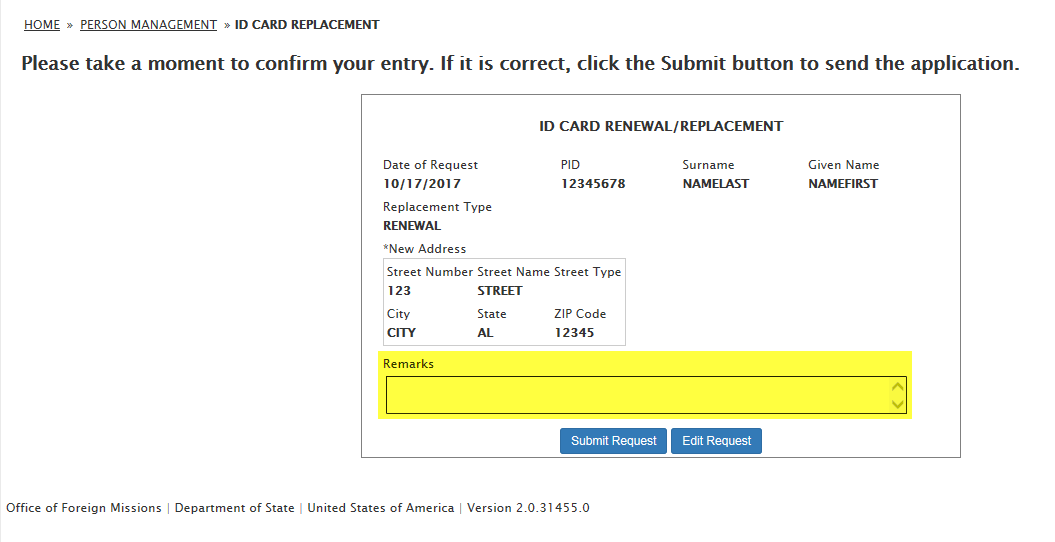
Task: Click the ZIP Code value 12345
Action: (x=574, y=333)
